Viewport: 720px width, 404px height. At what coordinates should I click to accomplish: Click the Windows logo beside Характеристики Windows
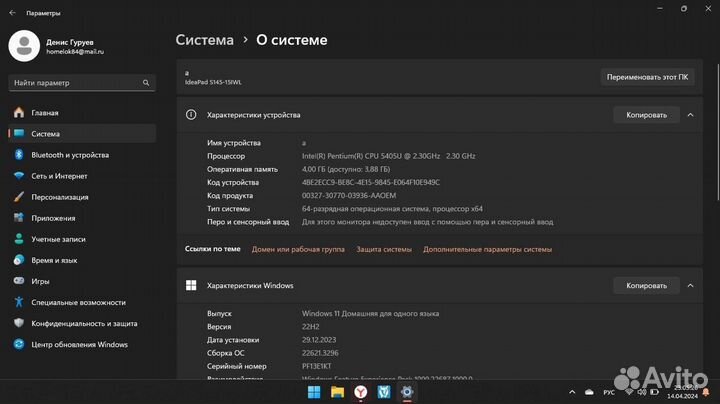point(191,286)
